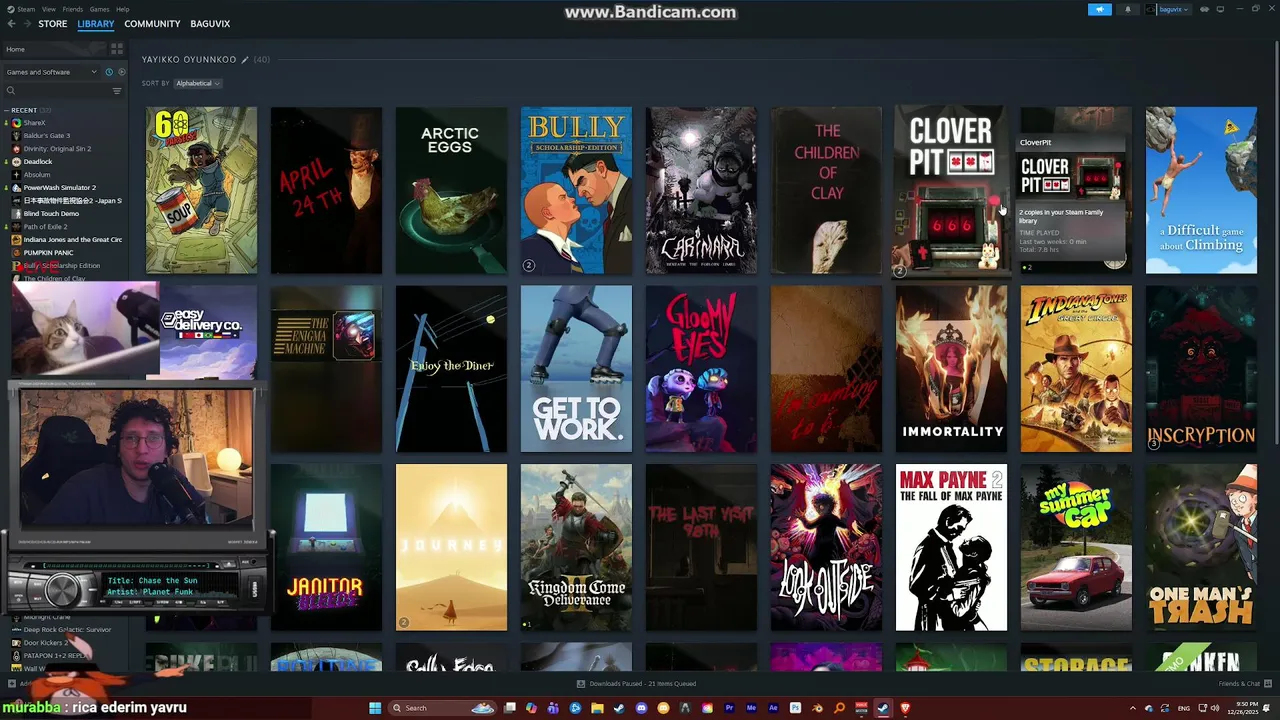Open the Inscryption game cover

[x=1201, y=369]
